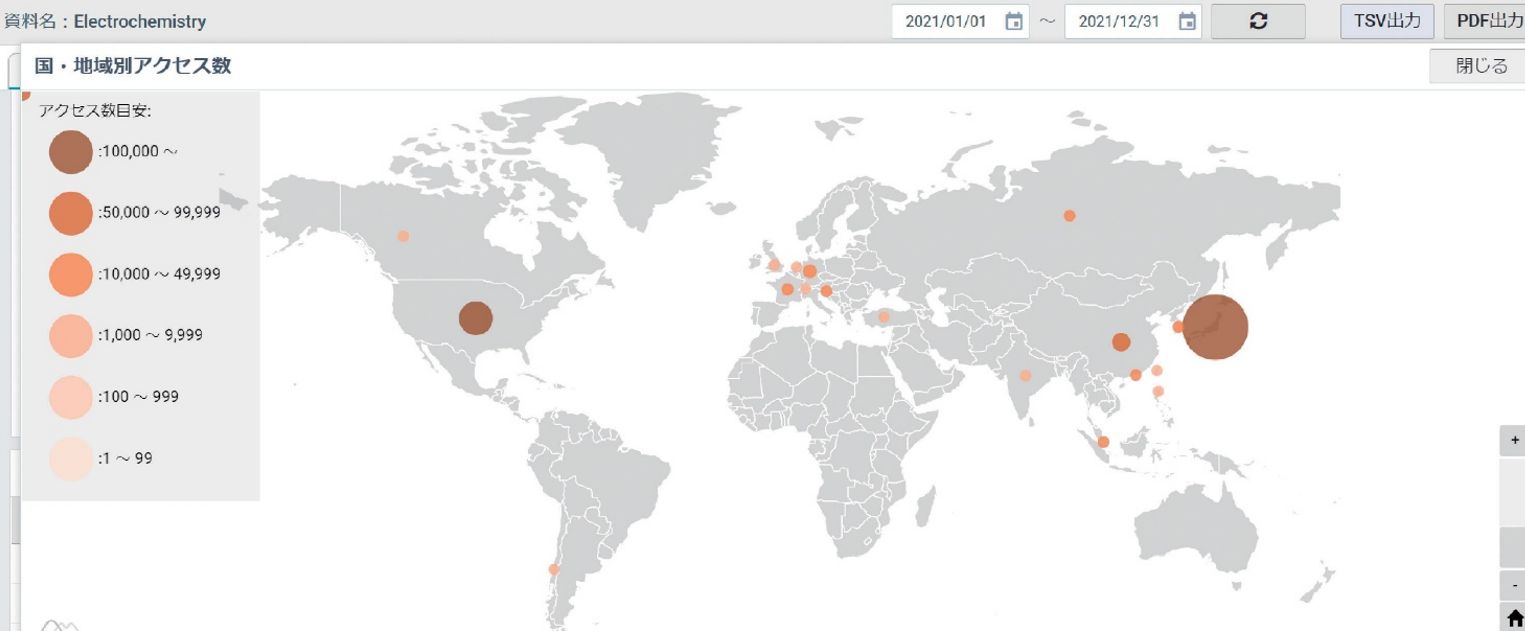Click the アクセス数目安 legend title
Image resolution: width=1525 pixels, height=632 pixels.
[x=95, y=111]
